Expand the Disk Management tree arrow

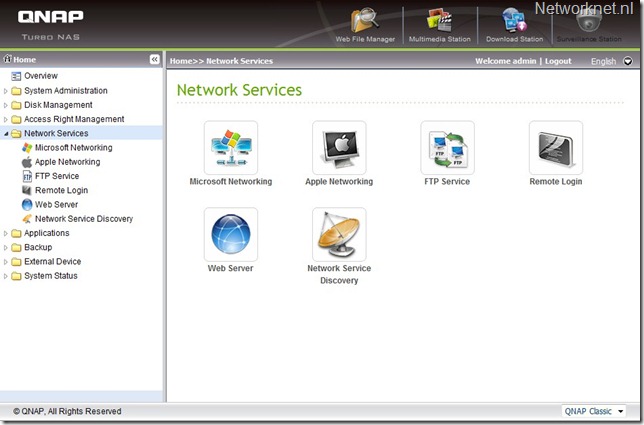[x=5, y=105]
